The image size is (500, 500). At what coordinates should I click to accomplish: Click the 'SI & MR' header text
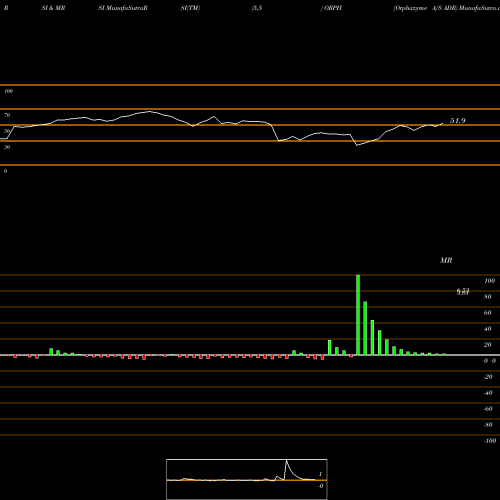tap(53, 8)
